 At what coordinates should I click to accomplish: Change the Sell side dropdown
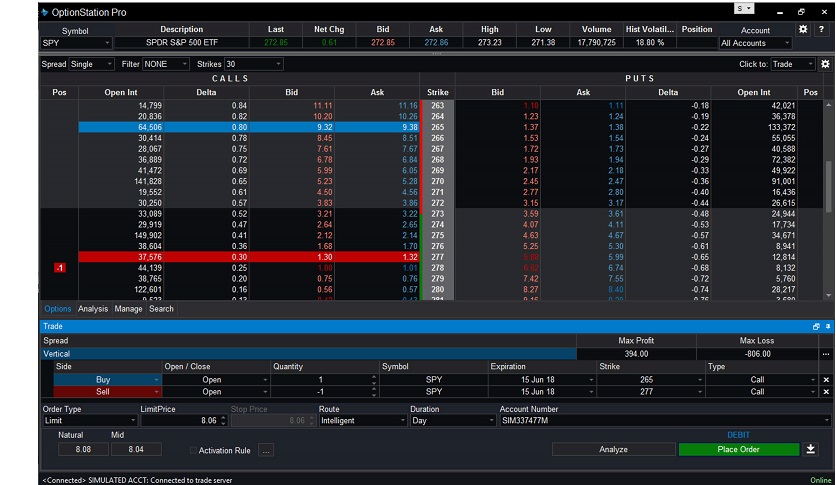pos(107,392)
